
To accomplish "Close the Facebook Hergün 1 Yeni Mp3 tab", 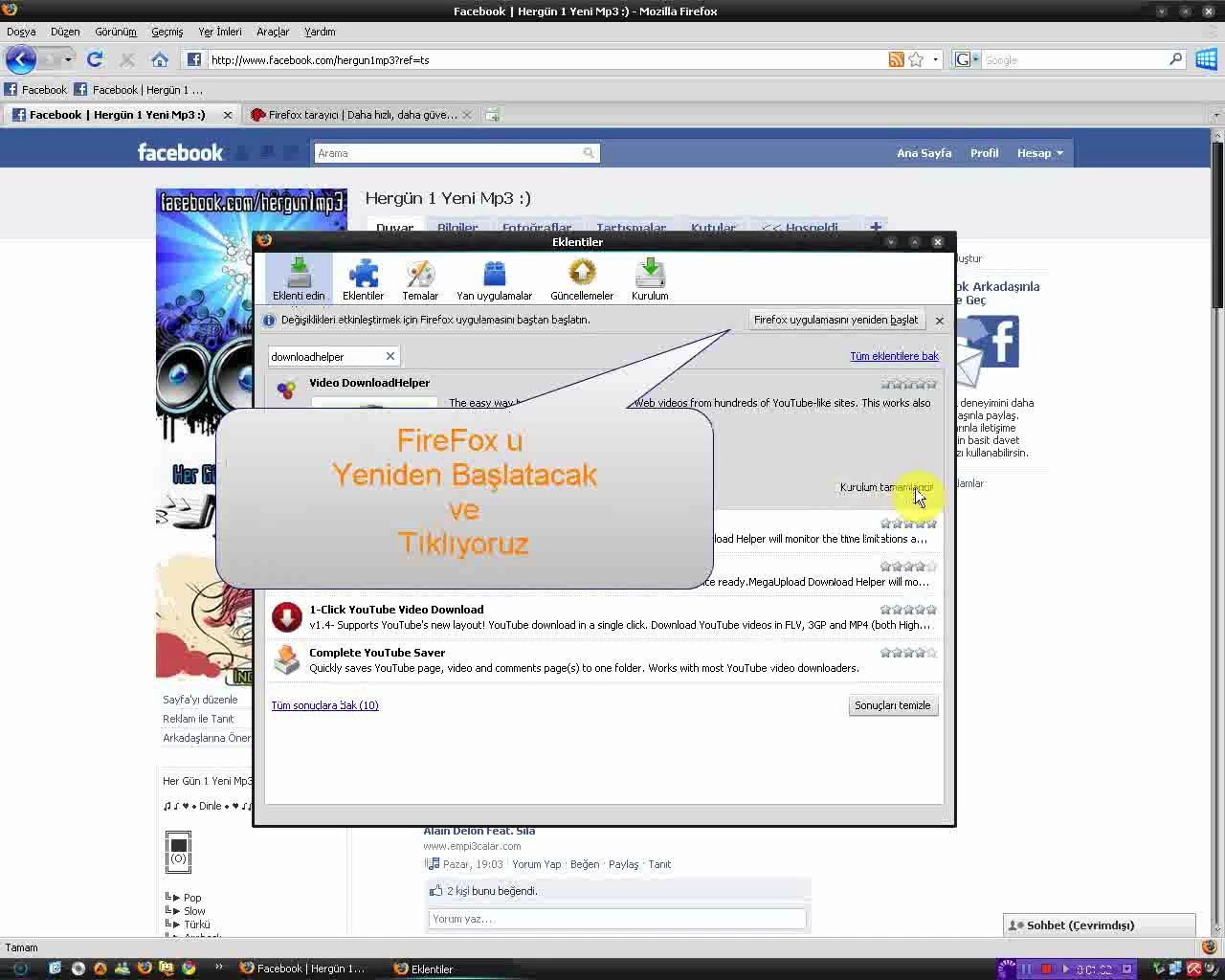I will (228, 115).
